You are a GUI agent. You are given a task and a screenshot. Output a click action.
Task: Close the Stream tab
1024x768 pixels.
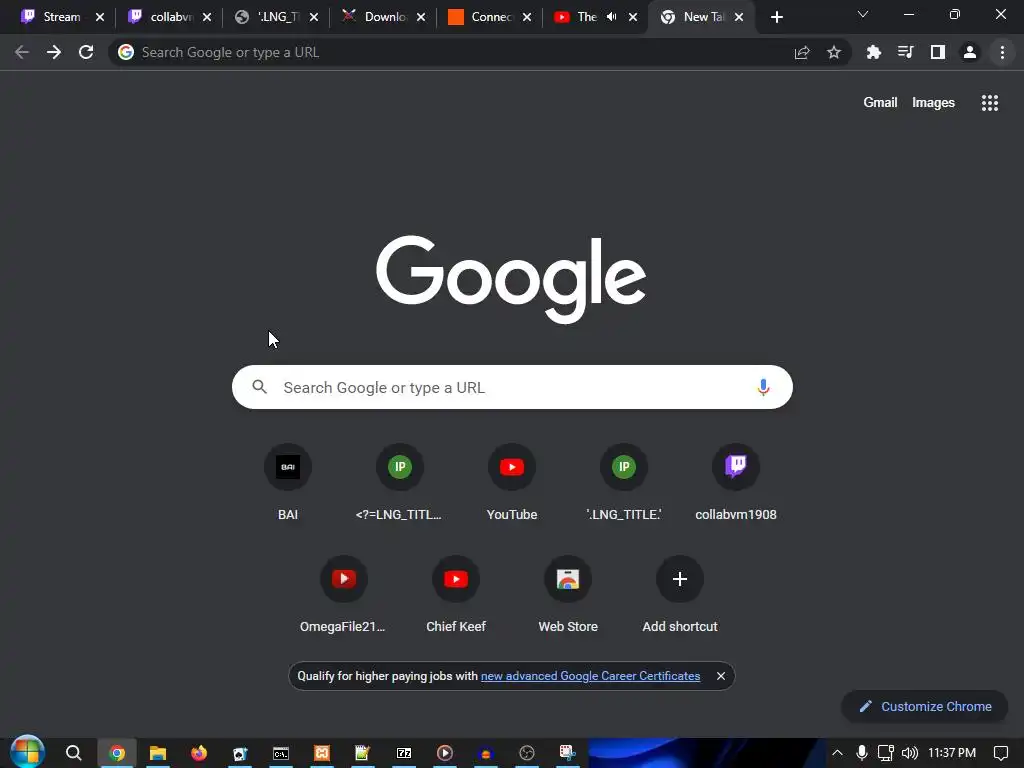point(100,17)
